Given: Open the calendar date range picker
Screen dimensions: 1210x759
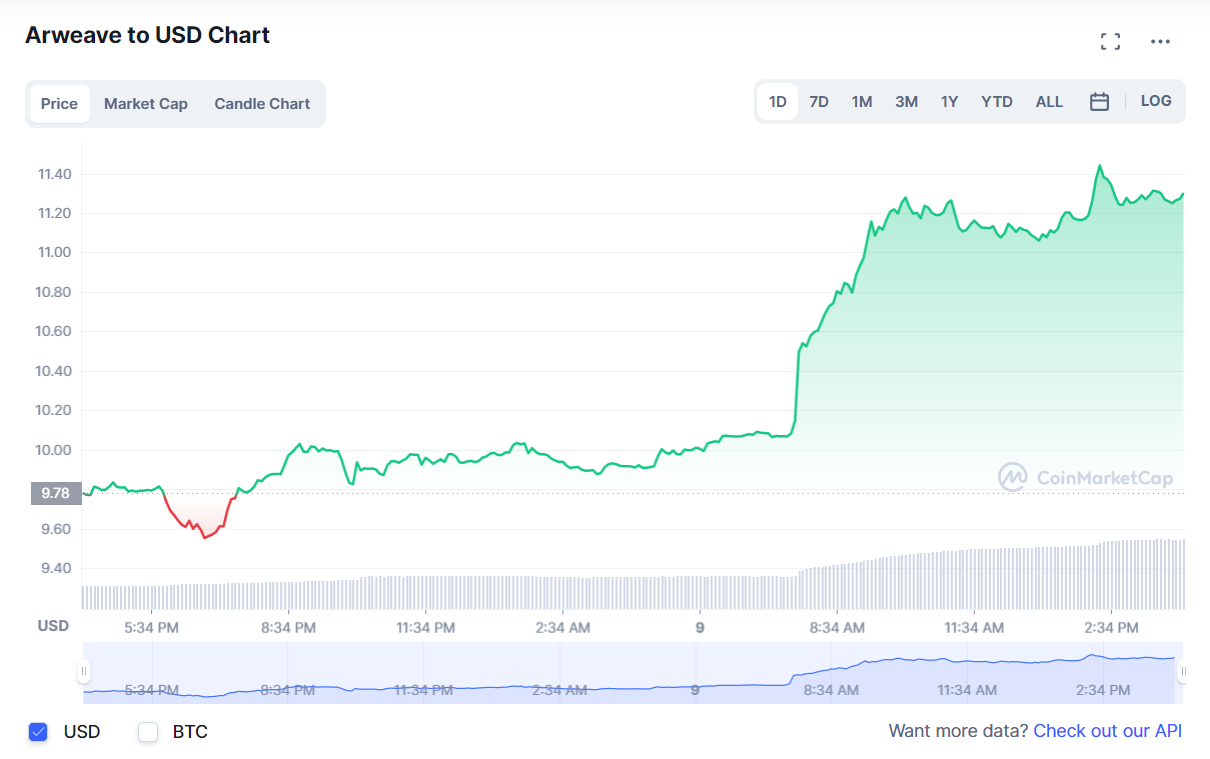Looking at the screenshot, I should (1099, 102).
